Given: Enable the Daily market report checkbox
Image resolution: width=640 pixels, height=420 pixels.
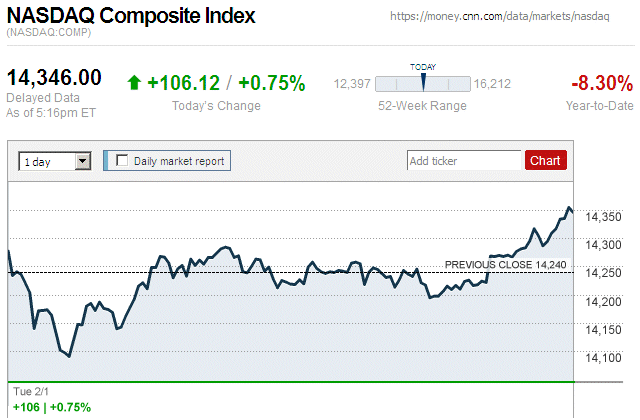Looking at the screenshot, I should [123, 160].
